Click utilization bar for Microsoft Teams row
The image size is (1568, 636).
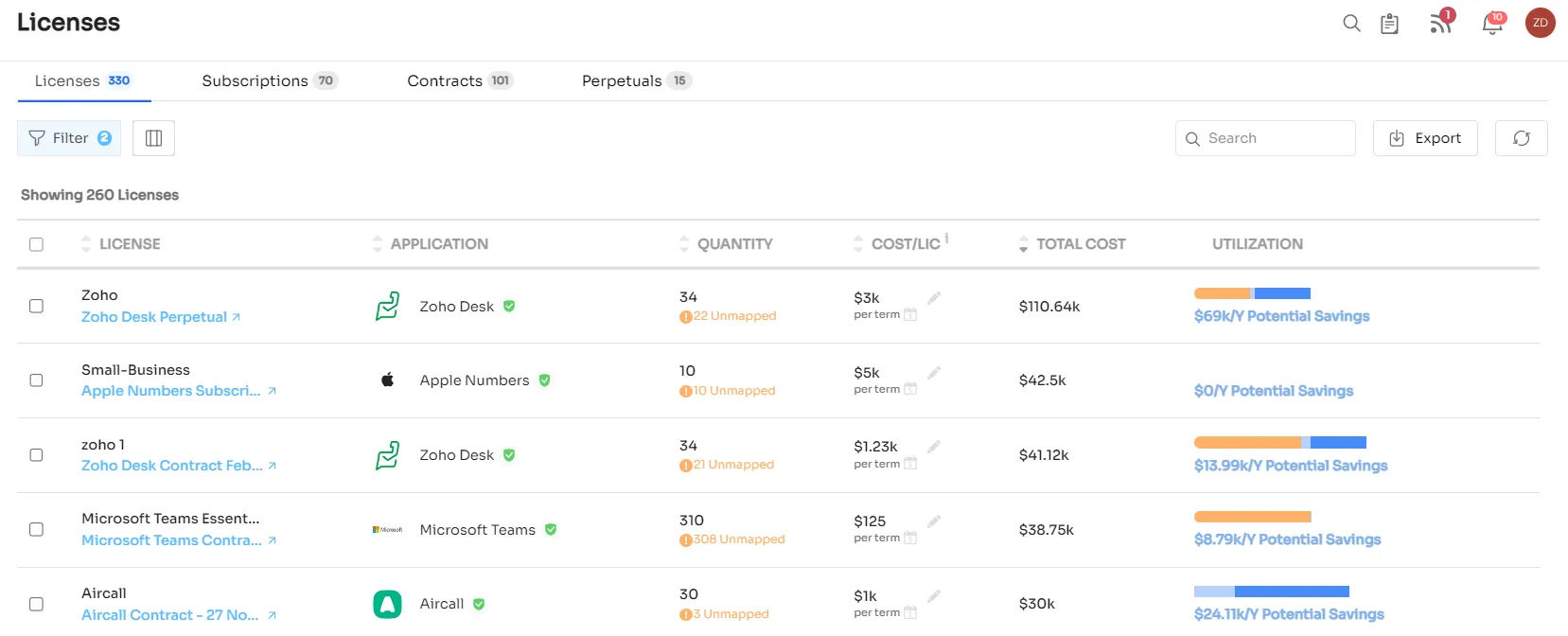[x=1253, y=517]
